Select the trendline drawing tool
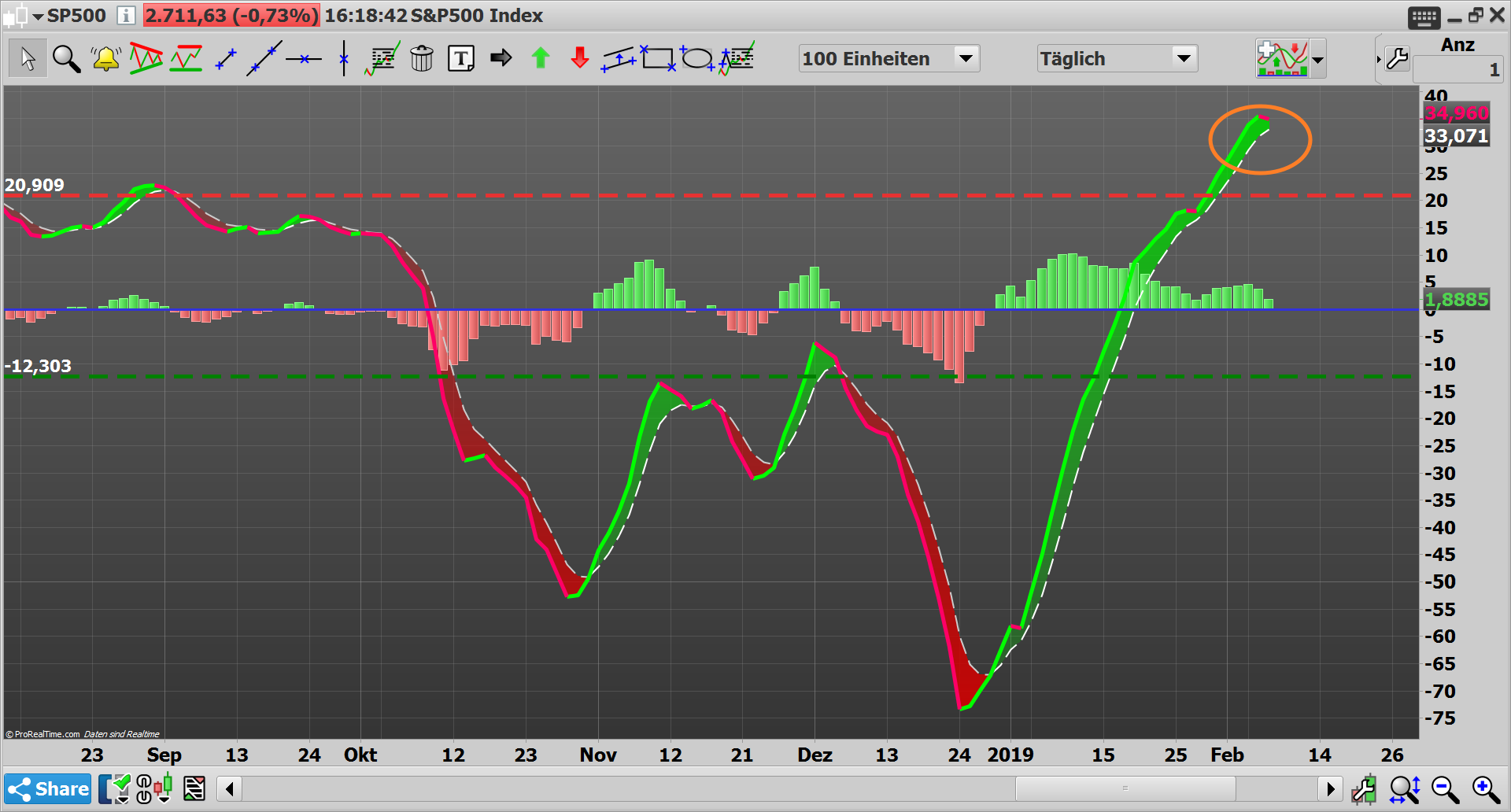This screenshot has width=1511, height=812. coord(265,57)
